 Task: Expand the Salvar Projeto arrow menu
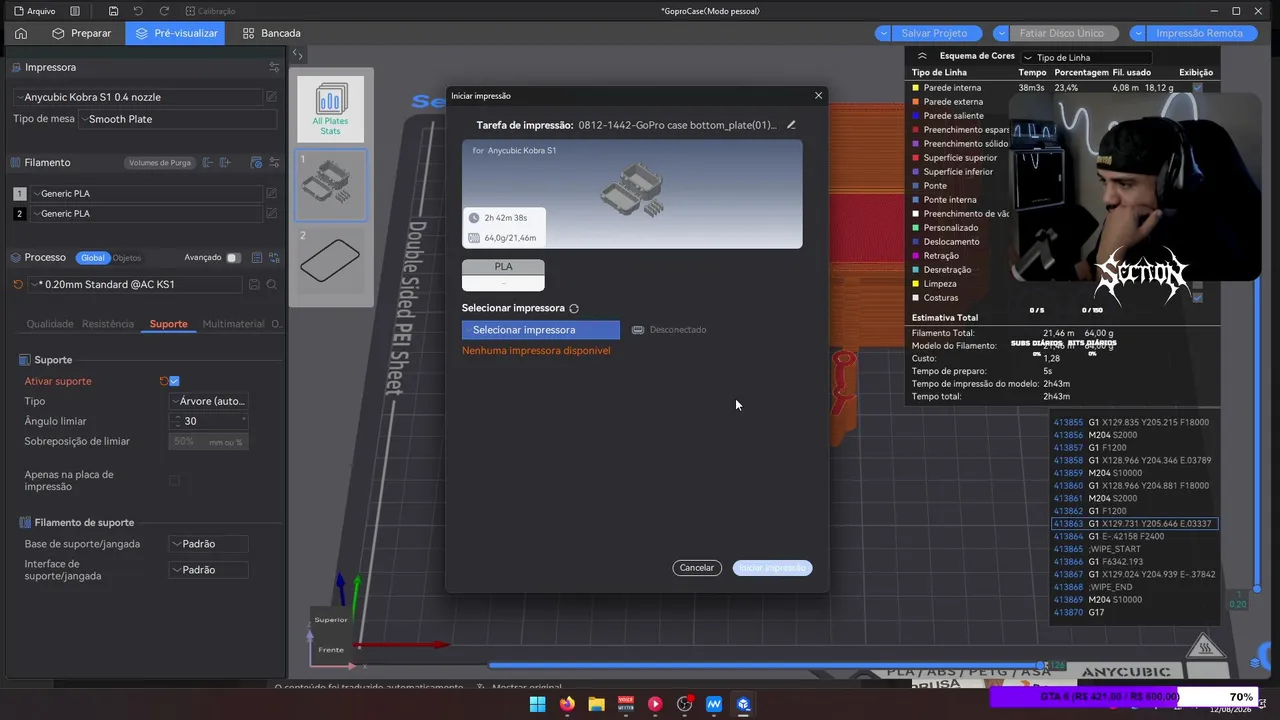[x=883, y=33]
